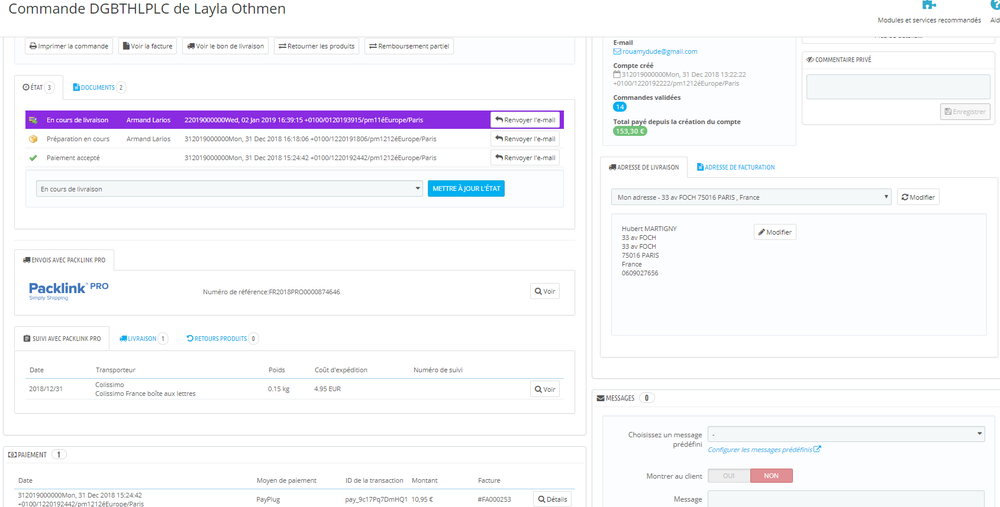The height and width of the screenshot is (507, 1000).
Task: Switch to the Documents tab
Action: [x=99, y=87]
